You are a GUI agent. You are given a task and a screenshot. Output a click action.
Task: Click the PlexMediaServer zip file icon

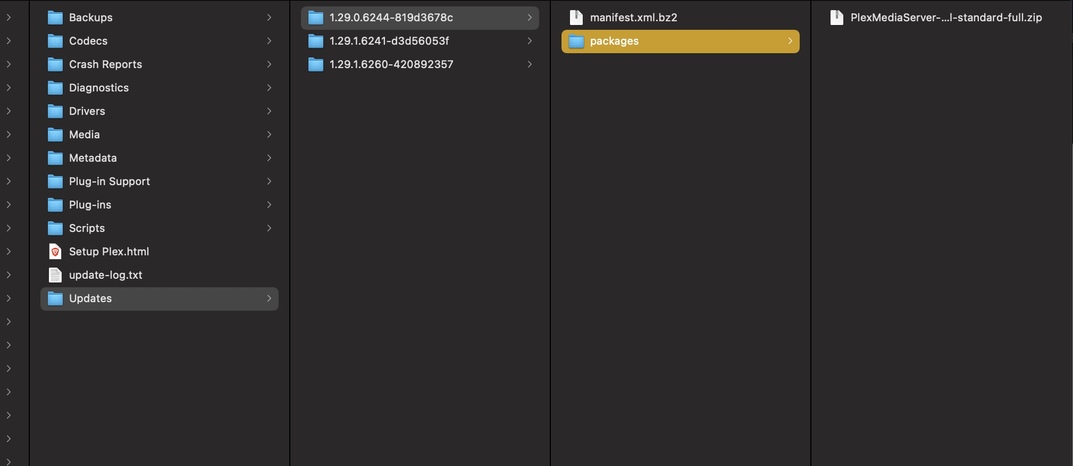coord(836,18)
